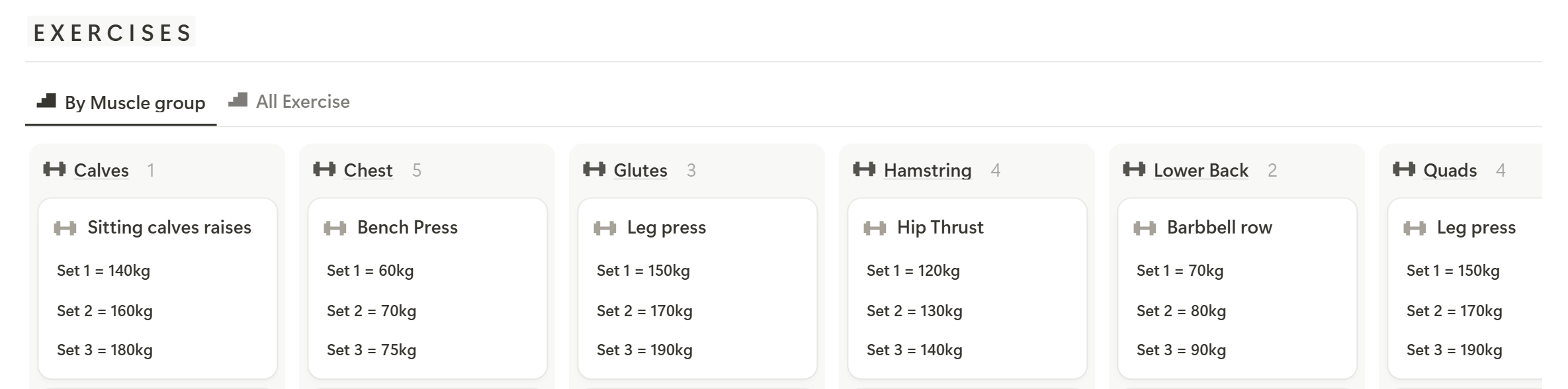The image size is (1568, 389).
Task: Switch to the All Exercise tab
Action: click(x=289, y=101)
